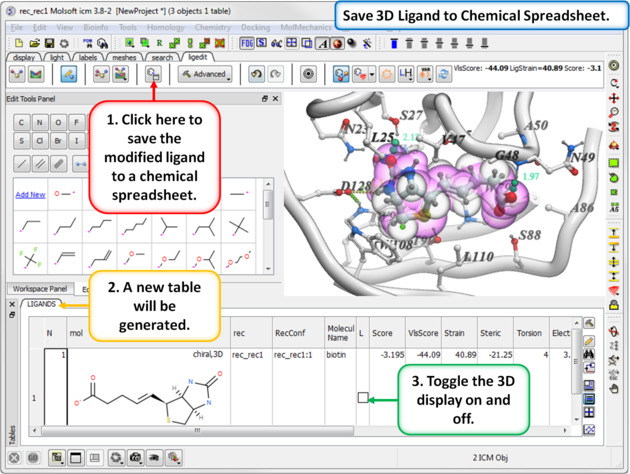Viewport: 630px width, 474px height.
Task: Open the Chemistry menu
Action: point(212,27)
